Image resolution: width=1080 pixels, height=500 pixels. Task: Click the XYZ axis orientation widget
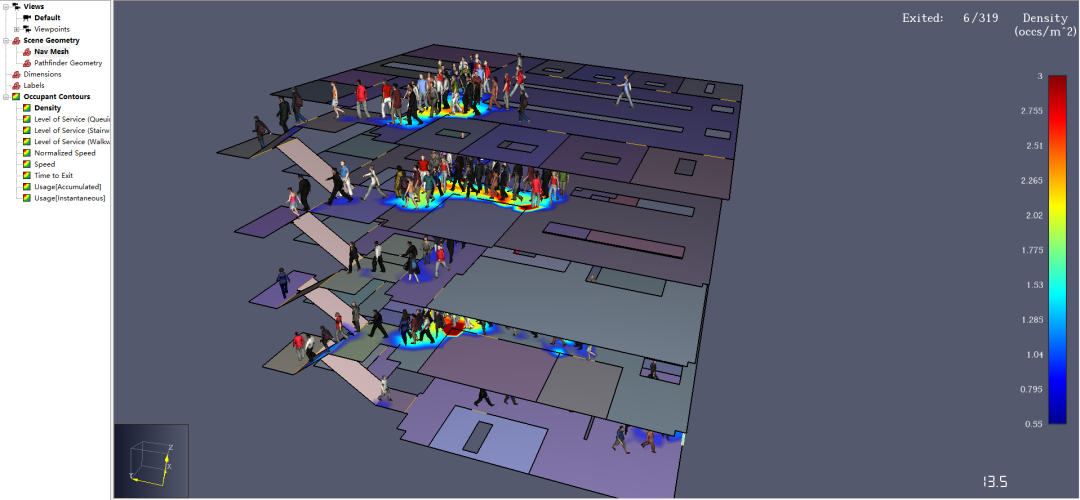152,461
